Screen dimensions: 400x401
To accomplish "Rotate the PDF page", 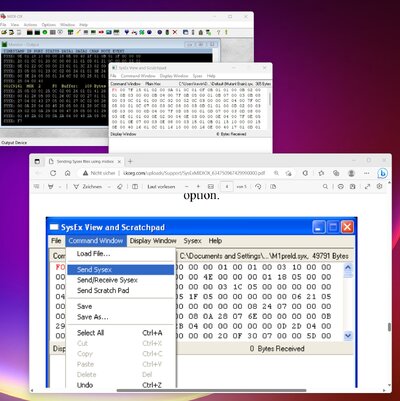I will coord(258,186).
